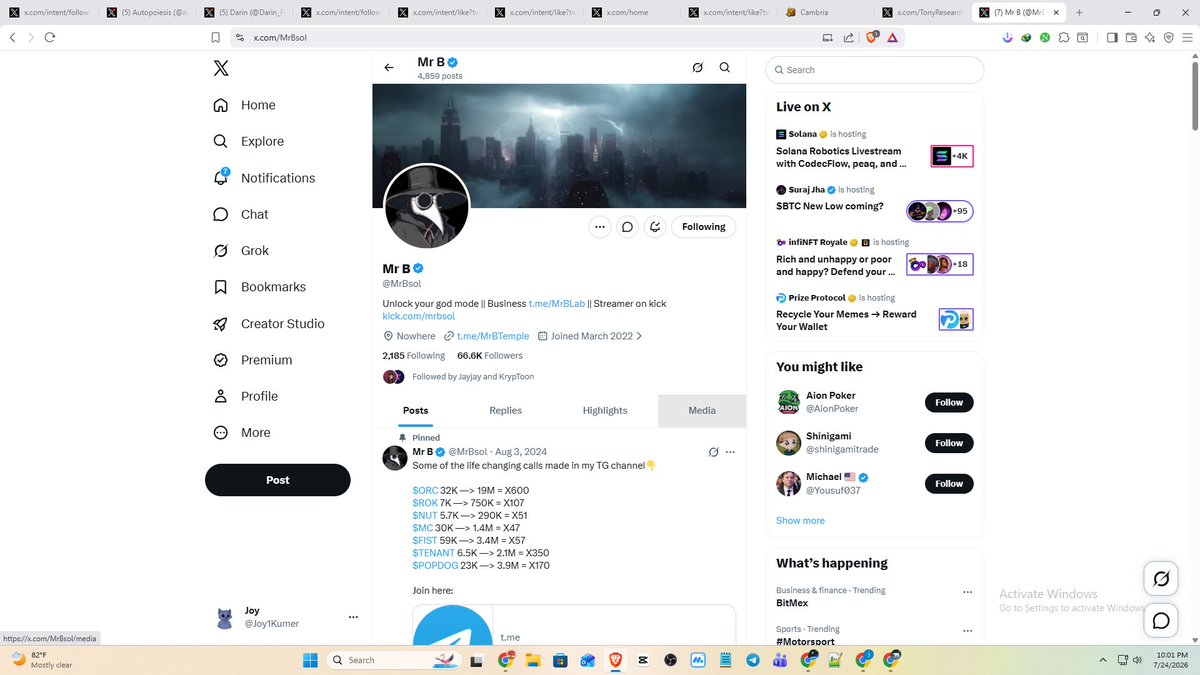Open a new browser tab with plus

click(1079, 13)
